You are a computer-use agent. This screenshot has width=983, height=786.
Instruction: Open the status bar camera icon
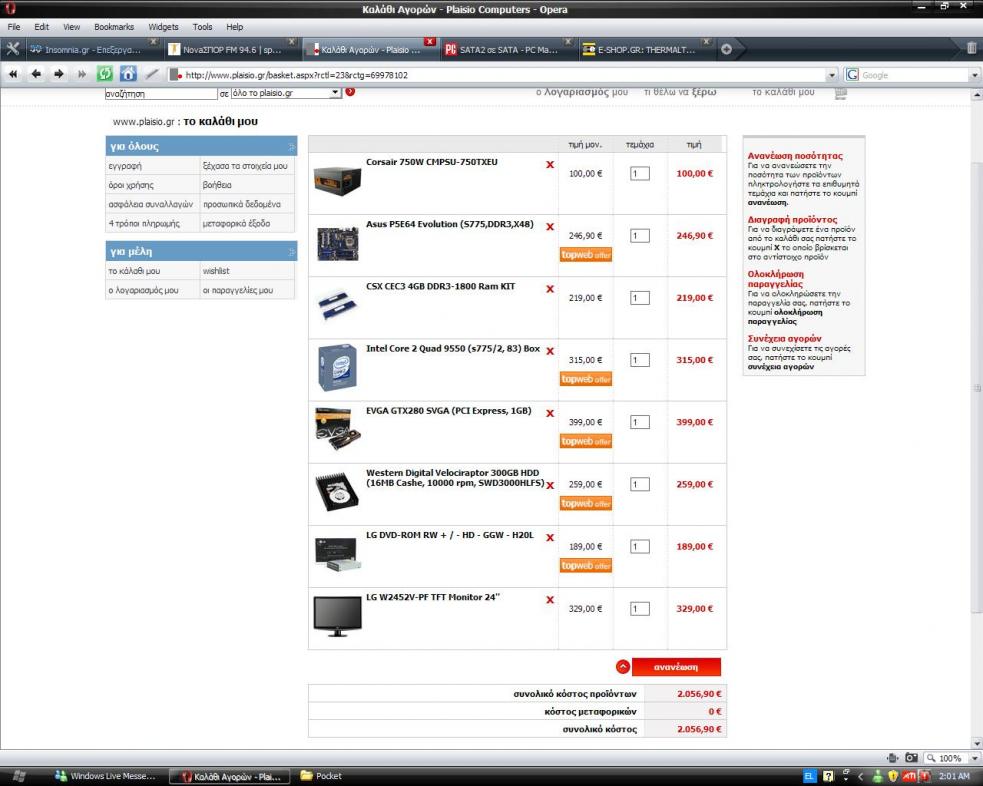[911, 758]
